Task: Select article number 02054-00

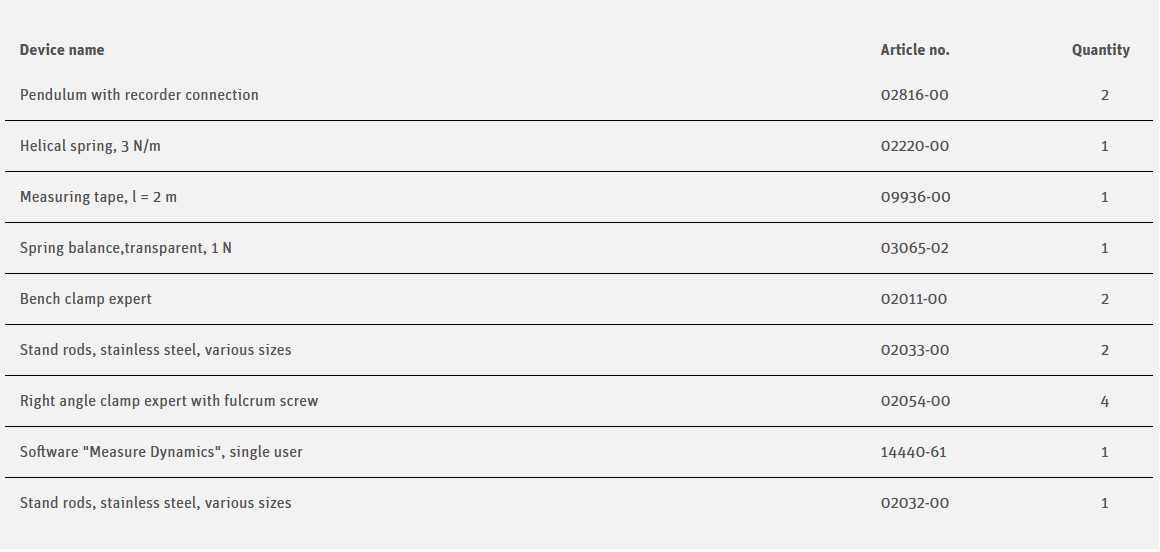Action: point(915,401)
